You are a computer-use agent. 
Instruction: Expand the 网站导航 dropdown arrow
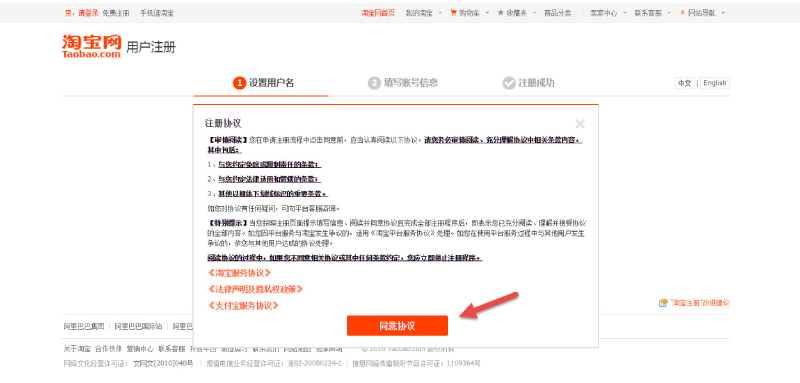pos(723,13)
